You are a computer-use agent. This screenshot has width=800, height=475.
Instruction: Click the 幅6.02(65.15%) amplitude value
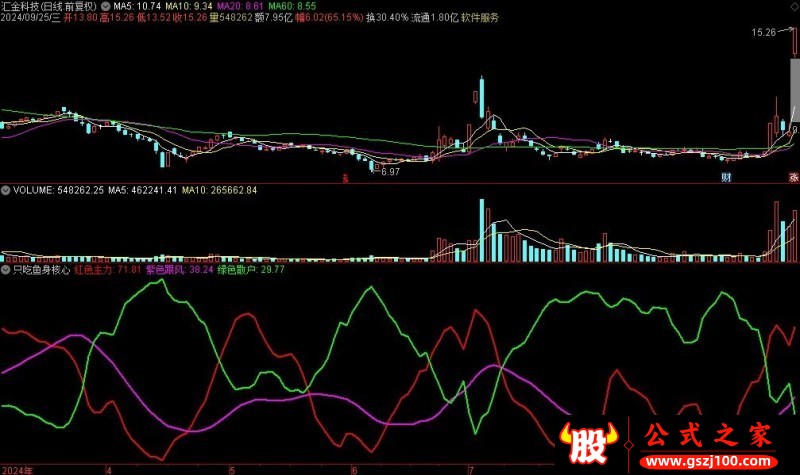[x=329, y=17]
